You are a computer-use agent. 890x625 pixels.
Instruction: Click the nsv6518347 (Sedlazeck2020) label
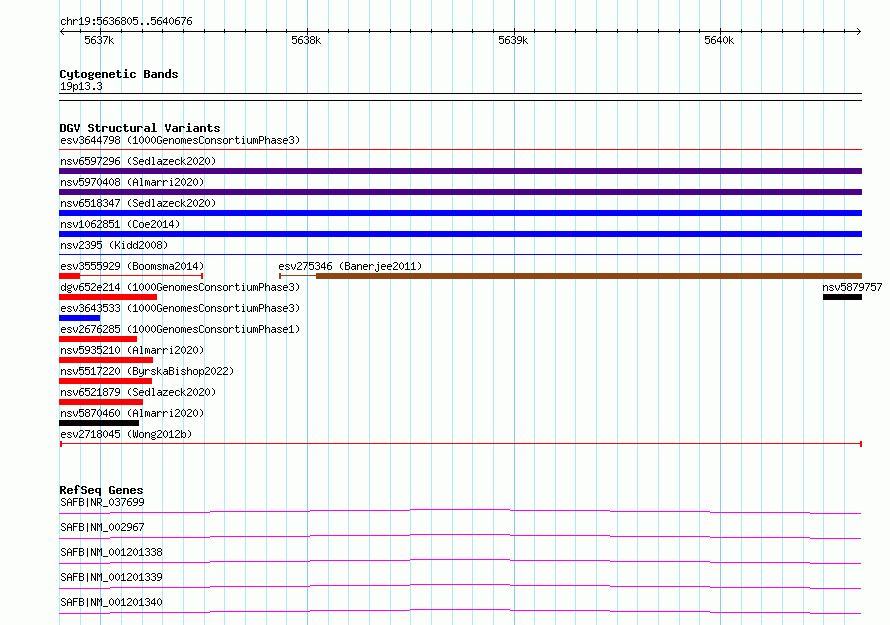(138, 203)
